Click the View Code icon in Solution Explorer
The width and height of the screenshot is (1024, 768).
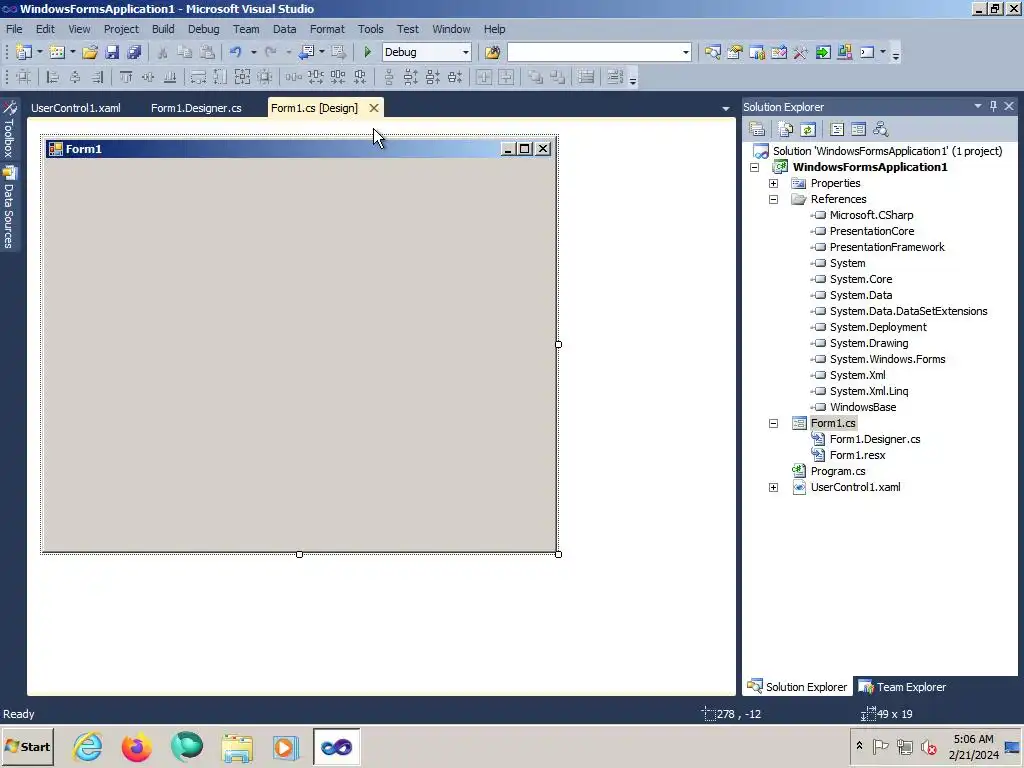coord(837,129)
